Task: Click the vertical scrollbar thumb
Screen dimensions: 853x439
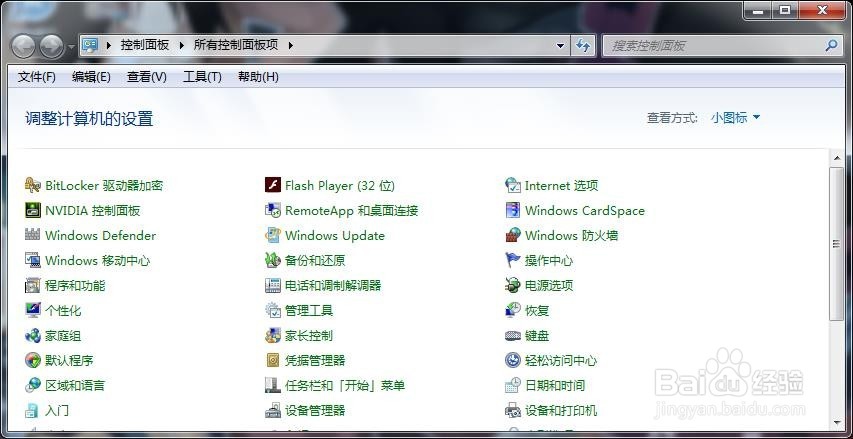Action: point(836,244)
